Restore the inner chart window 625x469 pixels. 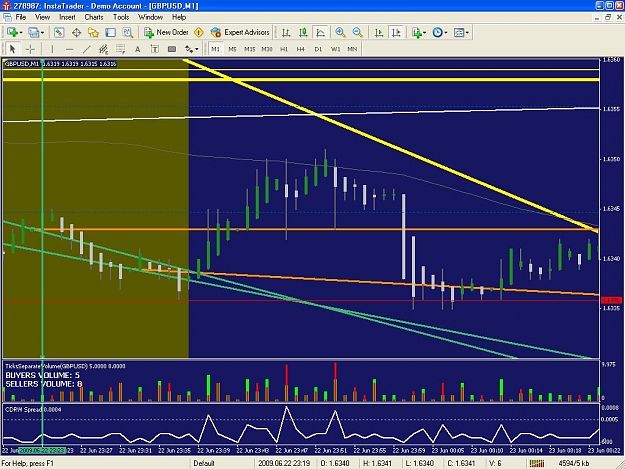(x=608, y=17)
